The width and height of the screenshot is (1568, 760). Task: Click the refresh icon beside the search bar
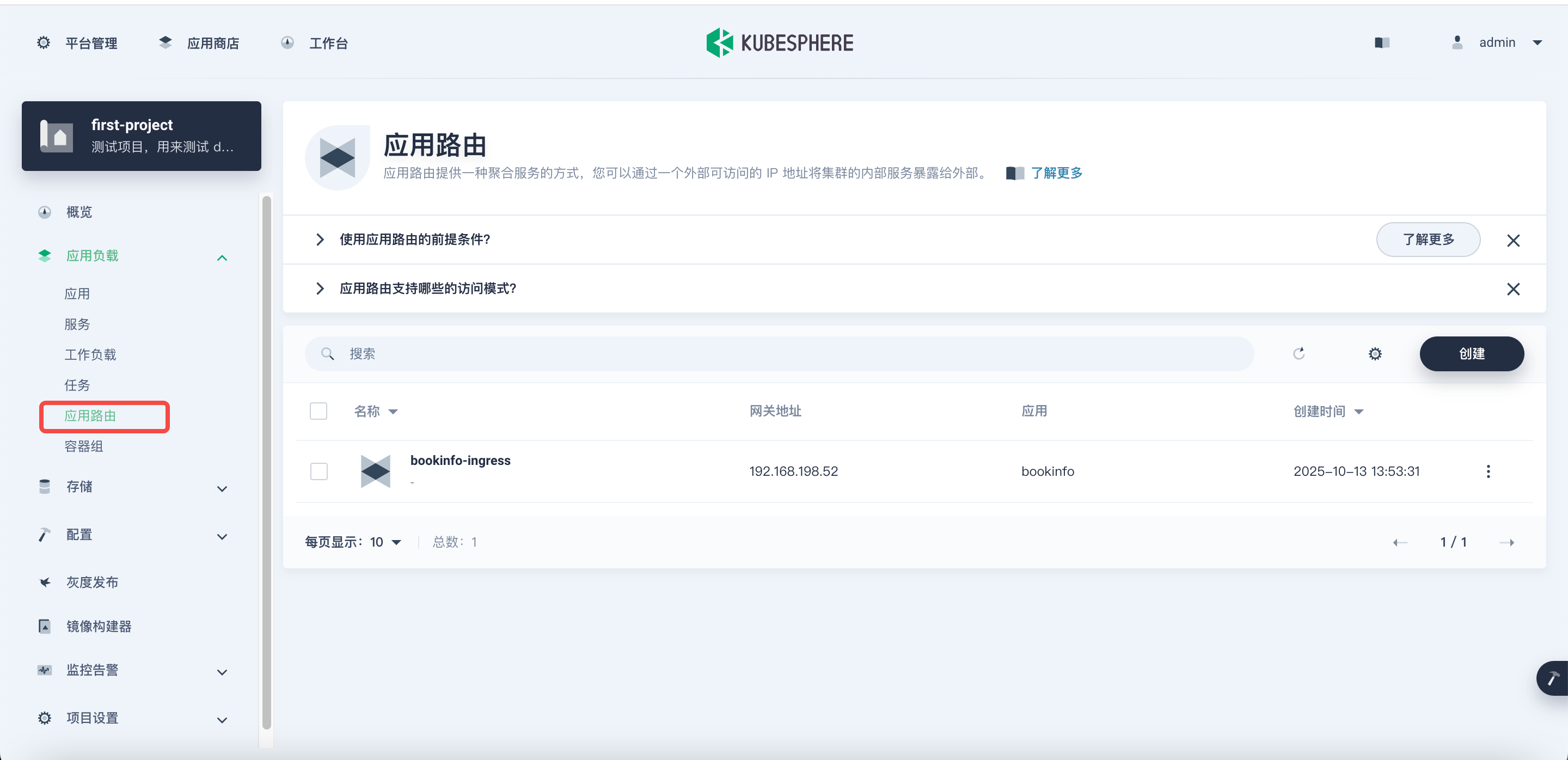point(1298,353)
